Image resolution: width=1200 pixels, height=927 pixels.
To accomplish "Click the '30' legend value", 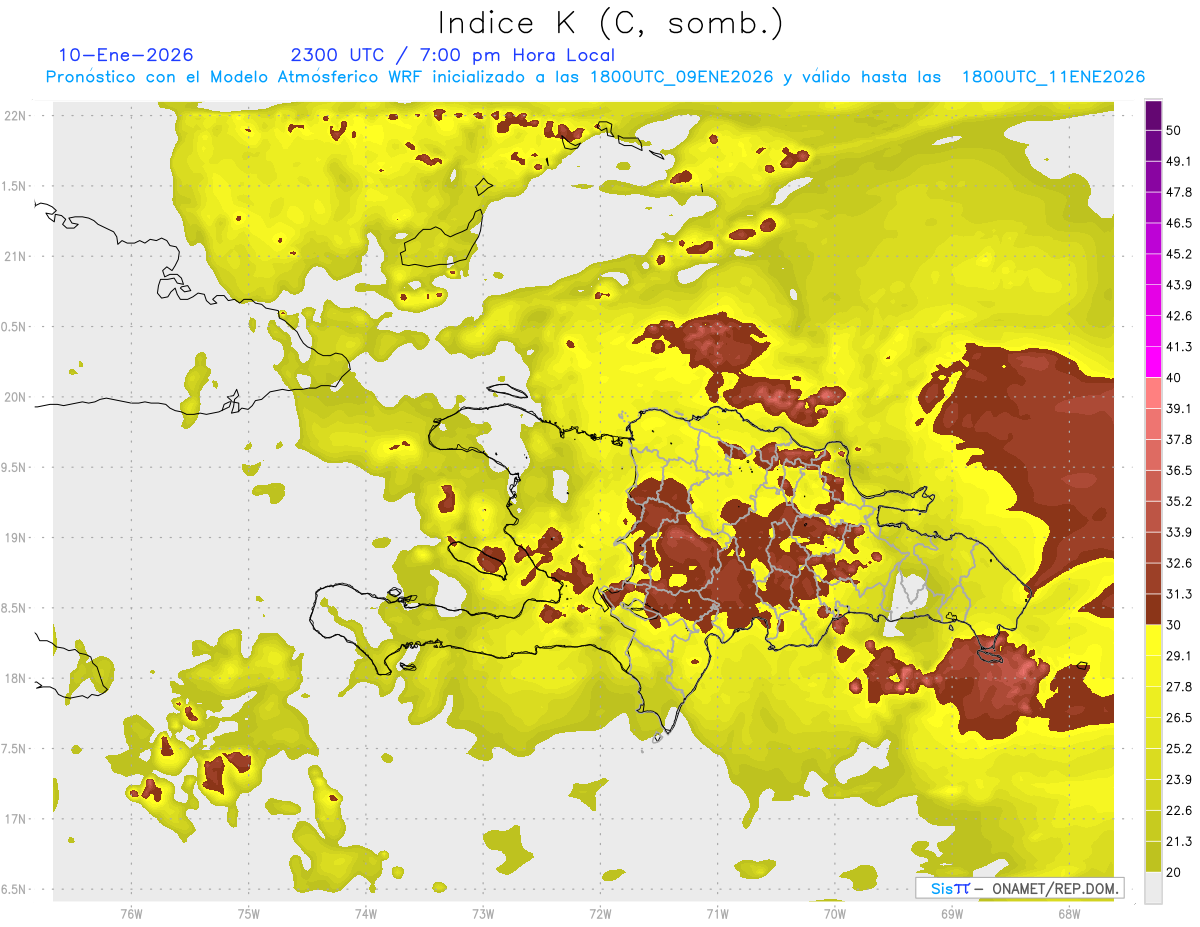I will click(1174, 625).
